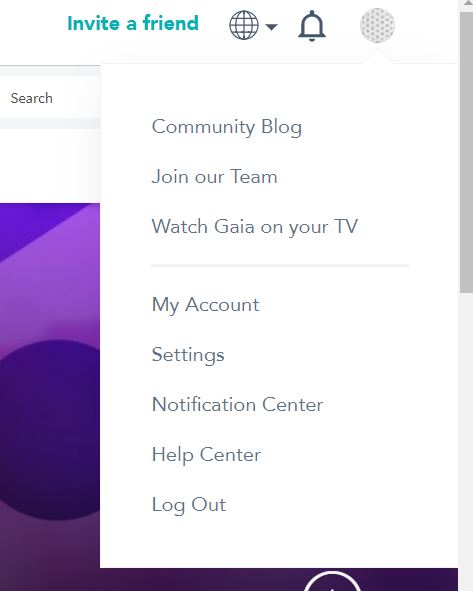
Task: Open the Community Blog menu item
Action: click(227, 127)
